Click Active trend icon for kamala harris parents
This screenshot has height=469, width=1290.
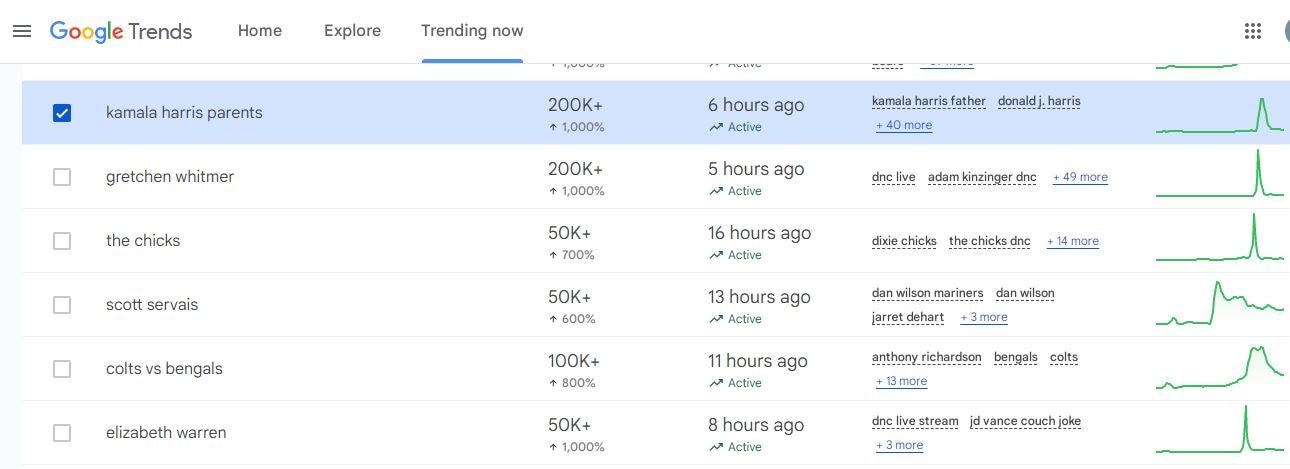tap(716, 127)
